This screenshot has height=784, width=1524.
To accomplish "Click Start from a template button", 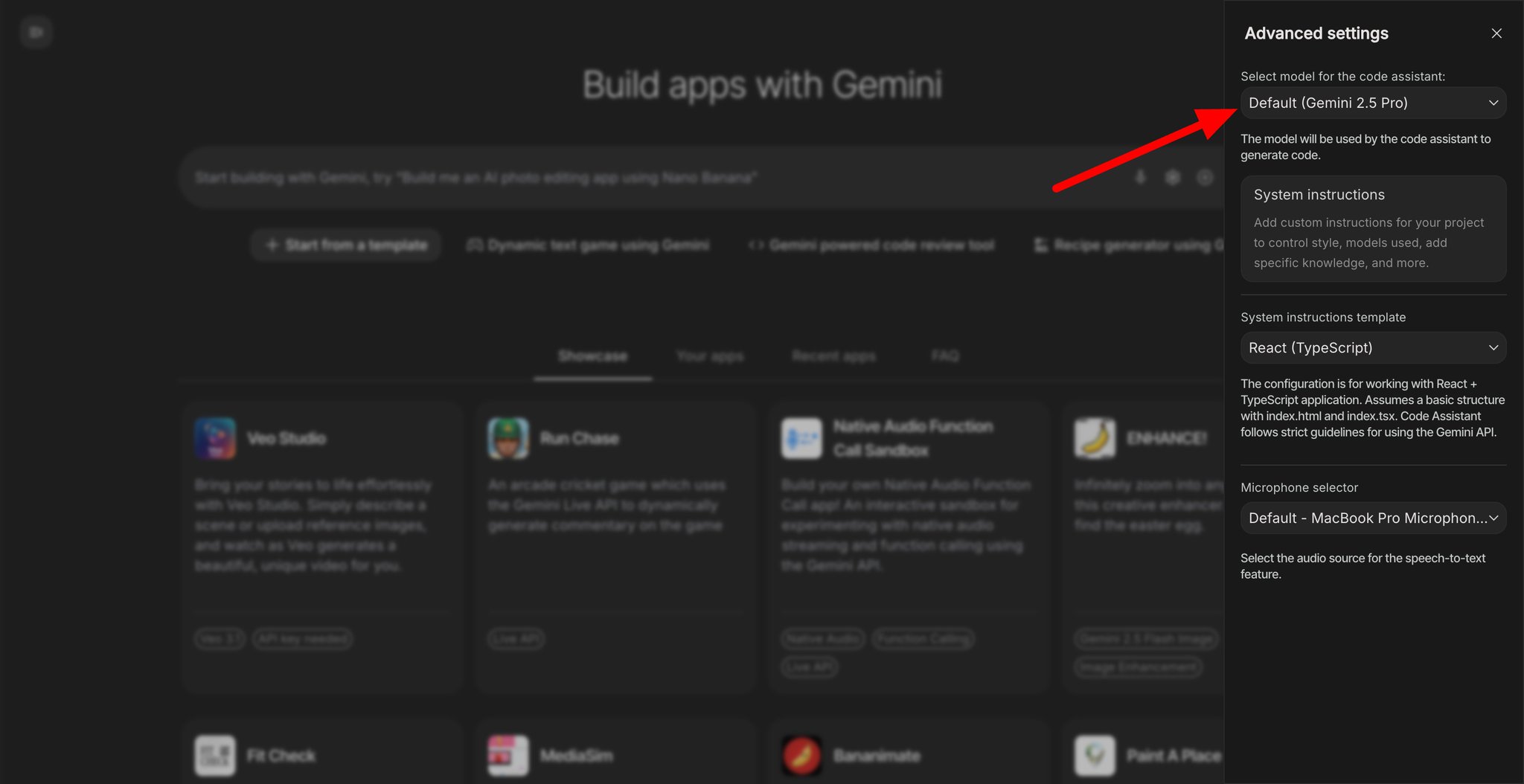I will [346, 245].
